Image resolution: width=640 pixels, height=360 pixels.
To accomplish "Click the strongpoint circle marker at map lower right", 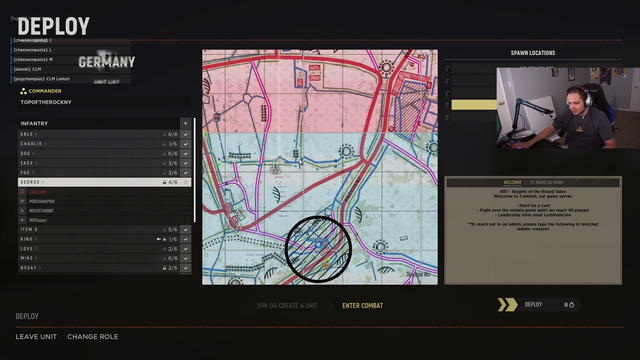I will click(x=380, y=247).
